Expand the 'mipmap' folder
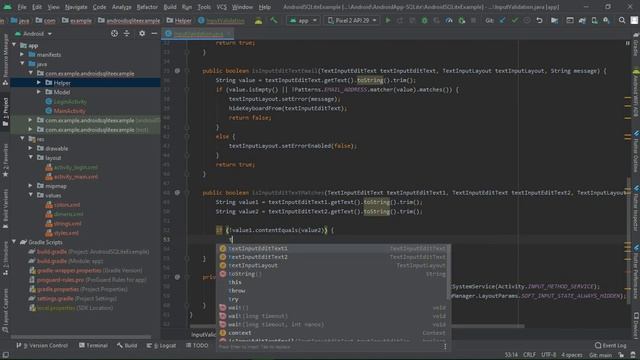The image size is (640, 360). click(x=31, y=186)
